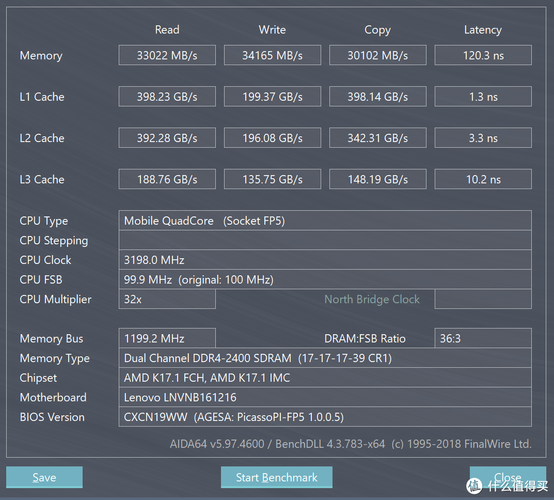554x500 pixels.
Task: Click the Close button
Action: pos(508,477)
